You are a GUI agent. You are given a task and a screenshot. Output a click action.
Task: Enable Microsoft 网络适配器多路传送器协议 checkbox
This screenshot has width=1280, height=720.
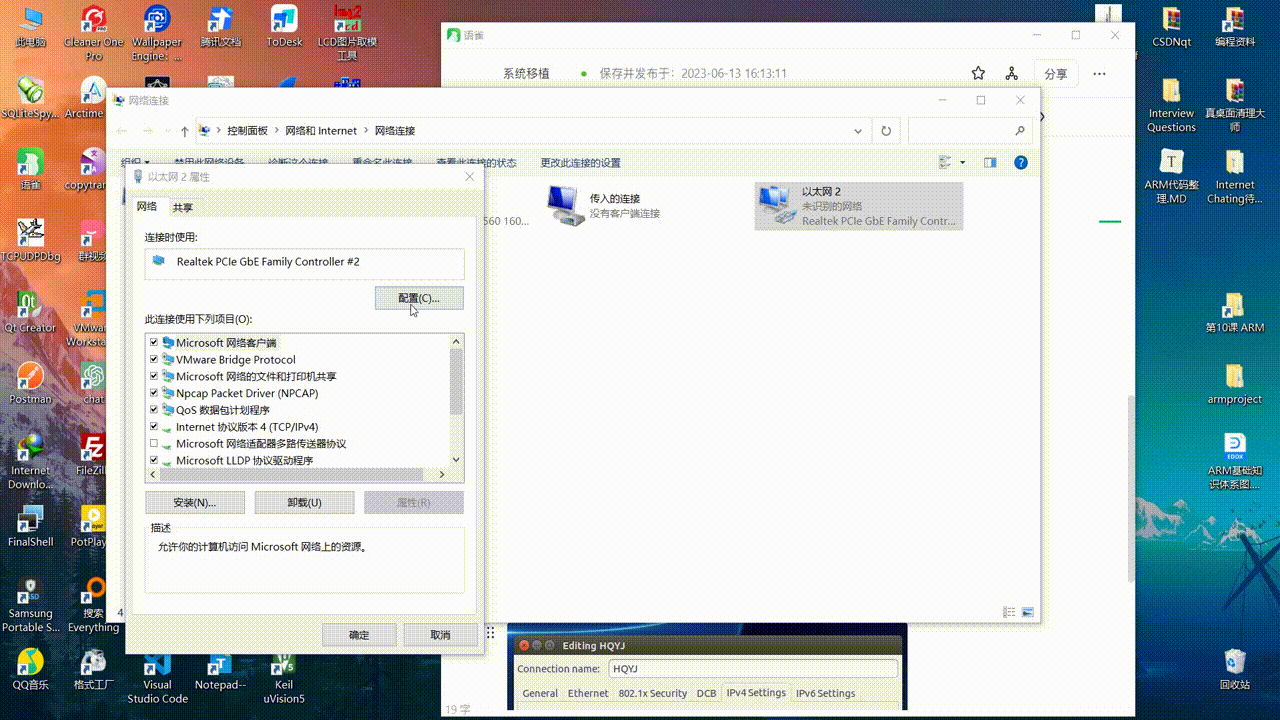pos(154,444)
